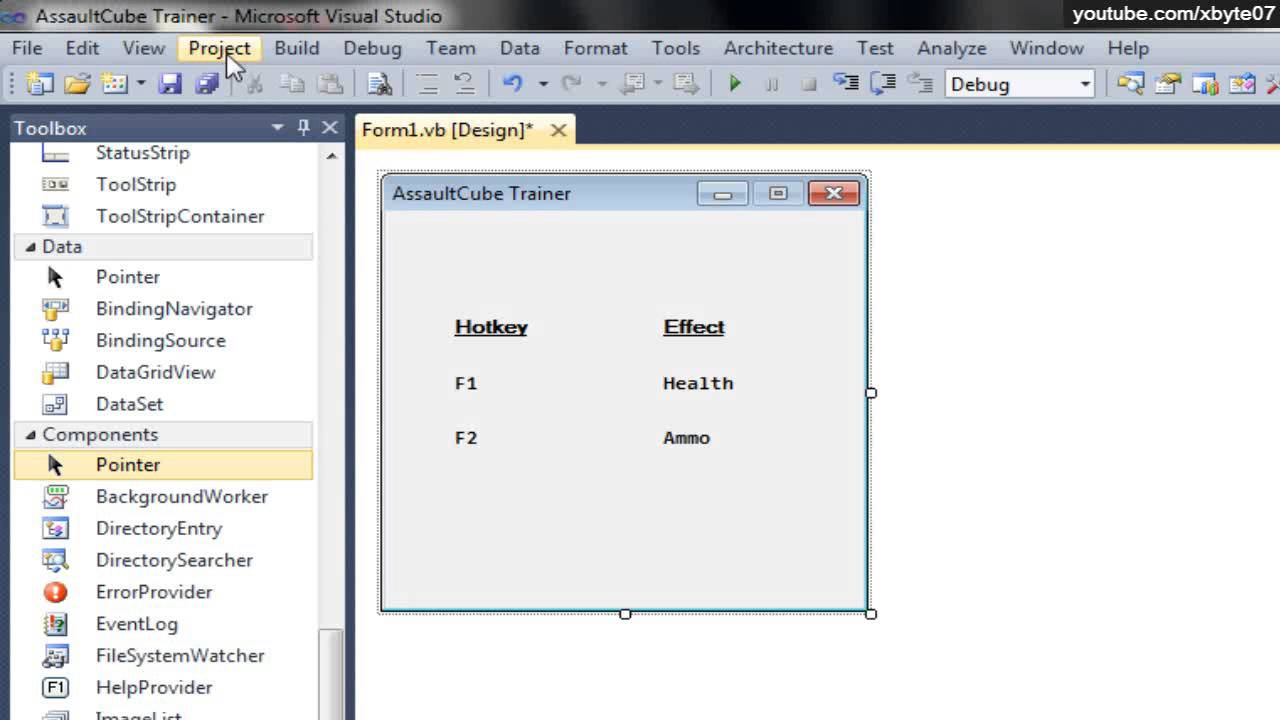1280x720 pixels.
Task: Click the Open File folder icon
Action: [77, 84]
